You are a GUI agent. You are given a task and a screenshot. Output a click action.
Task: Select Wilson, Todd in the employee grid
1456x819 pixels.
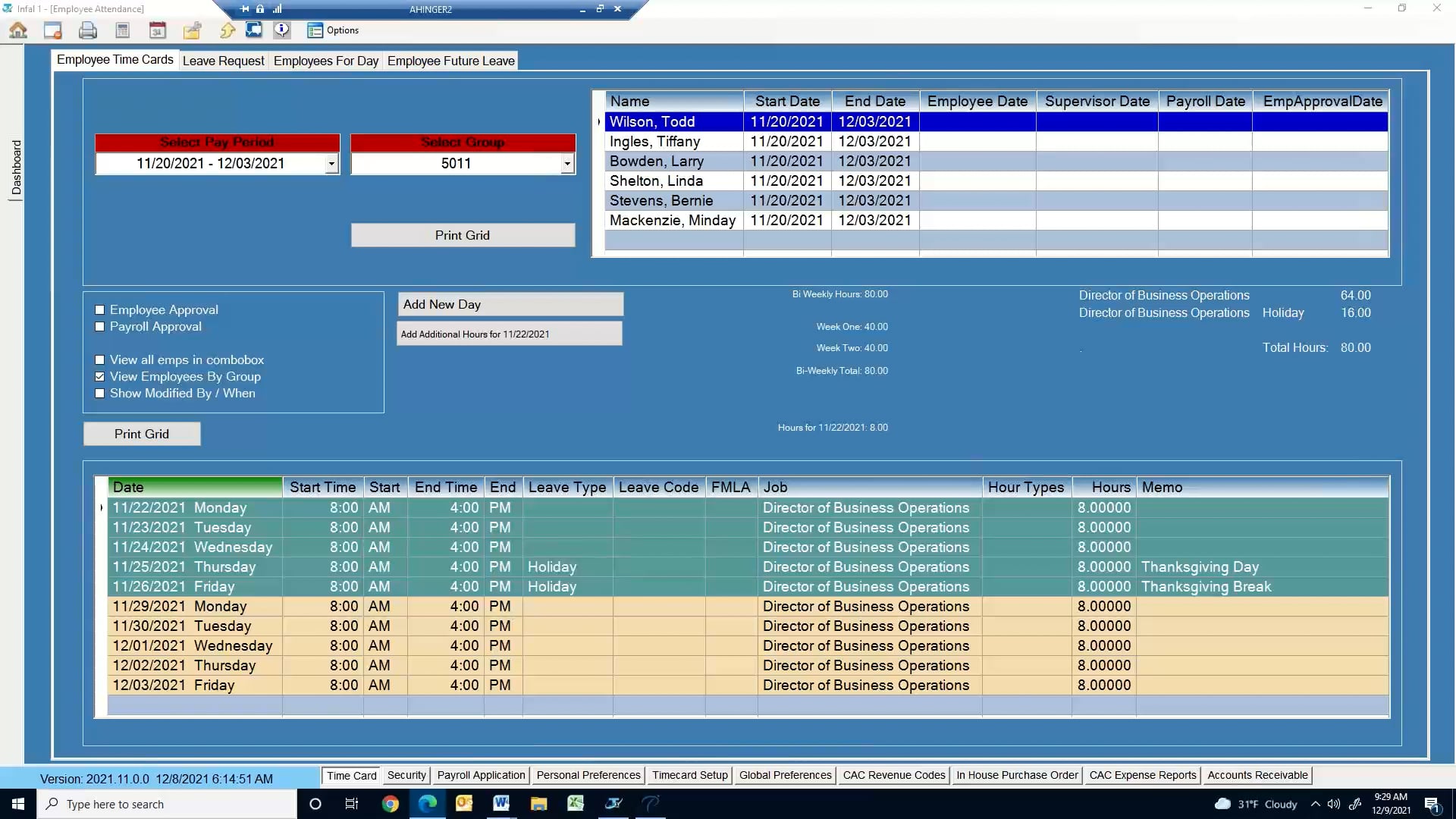pyautogui.click(x=672, y=121)
